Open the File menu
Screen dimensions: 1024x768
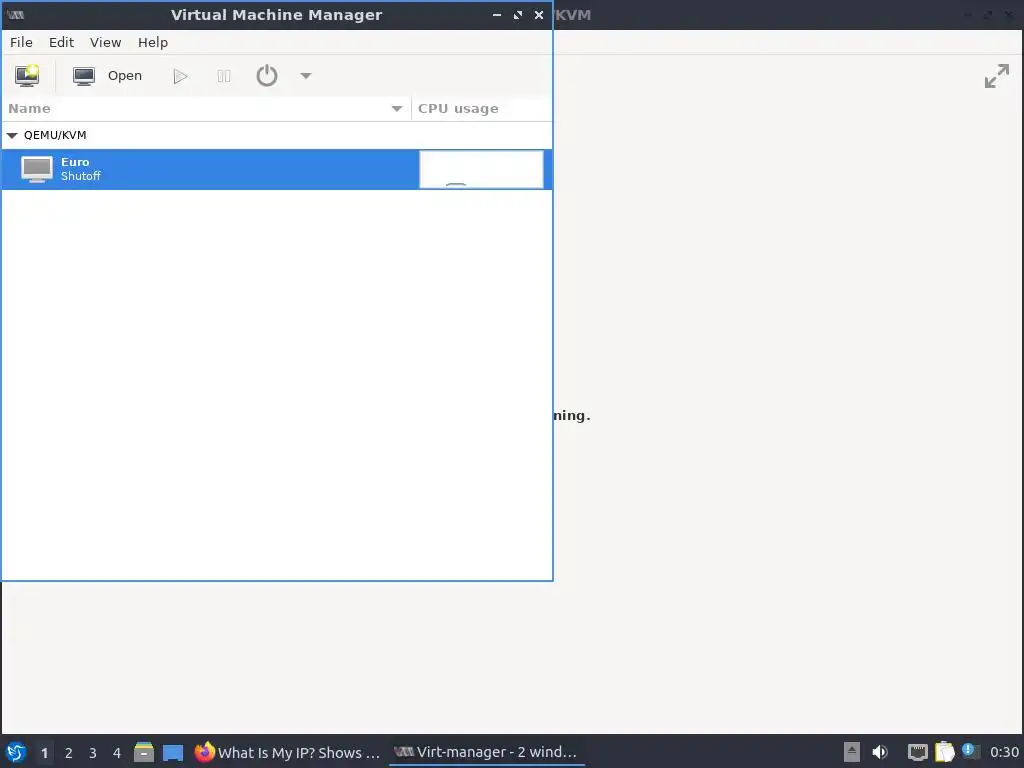[21, 42]
